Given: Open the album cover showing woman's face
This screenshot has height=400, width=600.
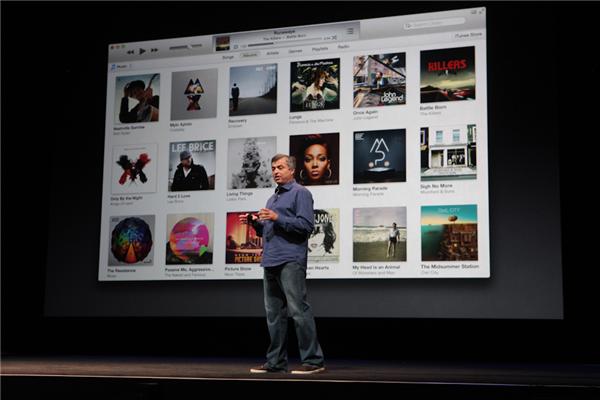Looking at the screenshot, I should coord(315,159).
